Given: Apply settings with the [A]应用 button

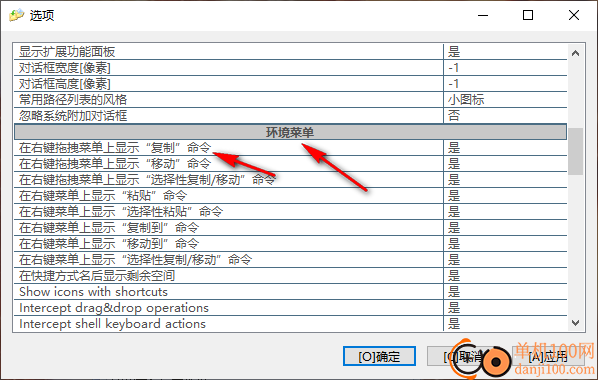Looking at the screenshot, I should coord(548,356).
